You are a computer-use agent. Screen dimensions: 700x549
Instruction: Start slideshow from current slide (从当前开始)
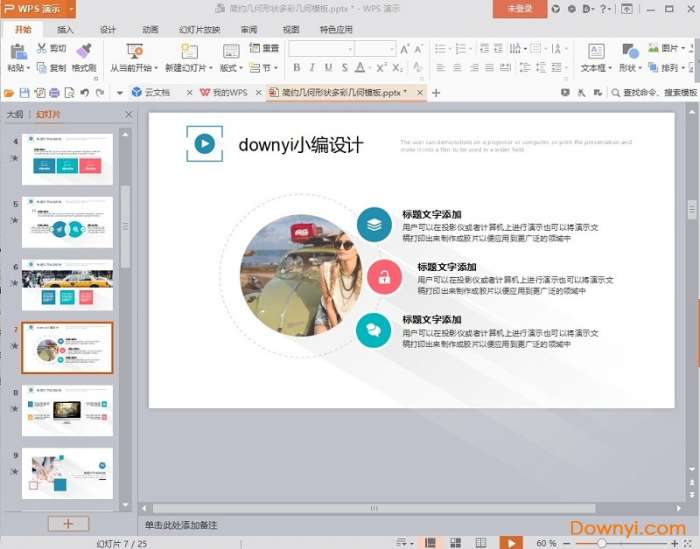pos(134,51)
